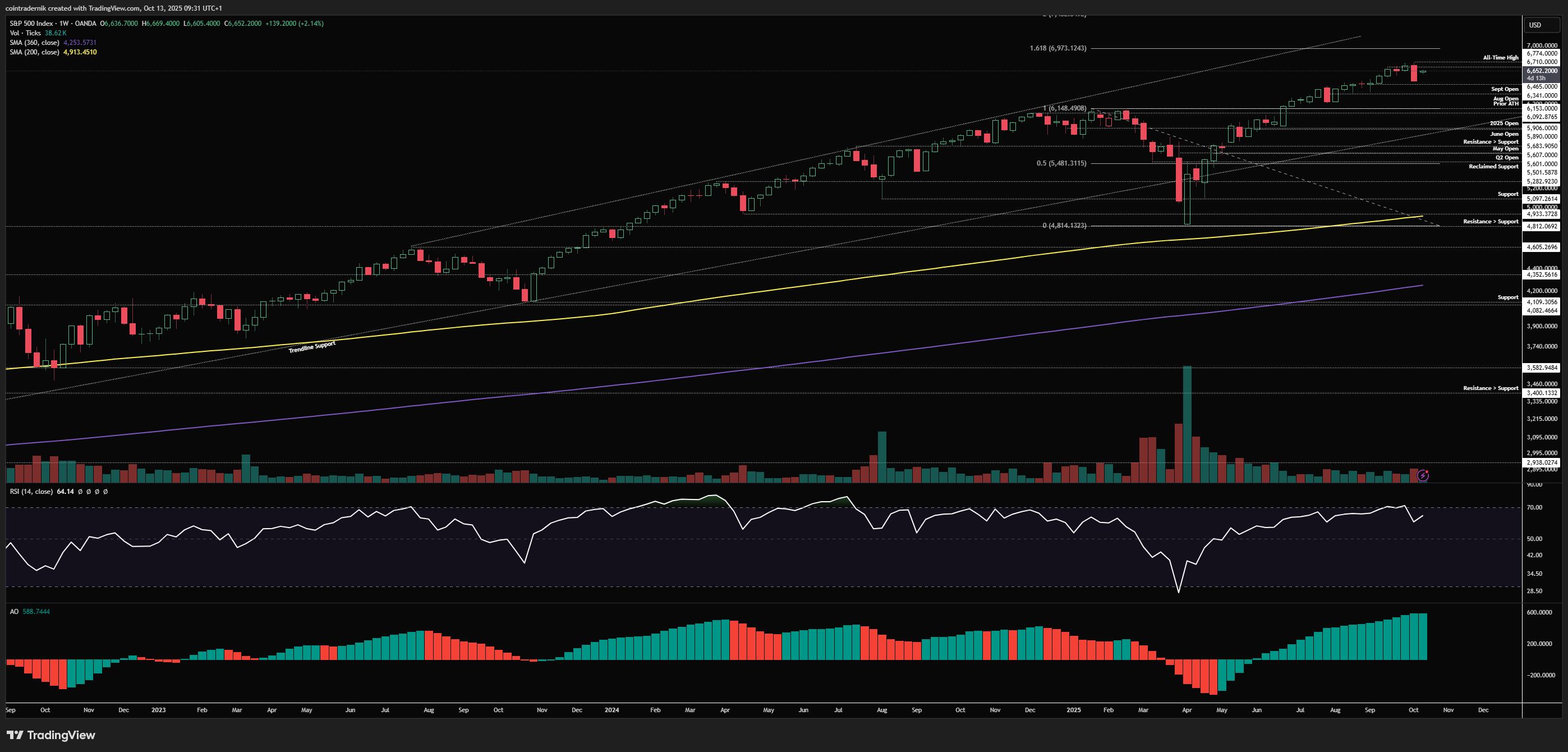The width and height of the screenshot is (1568, 752).
Task: Click the Reclaimed Support line label
Action: pyautogui.click(x=1493, y=167)
